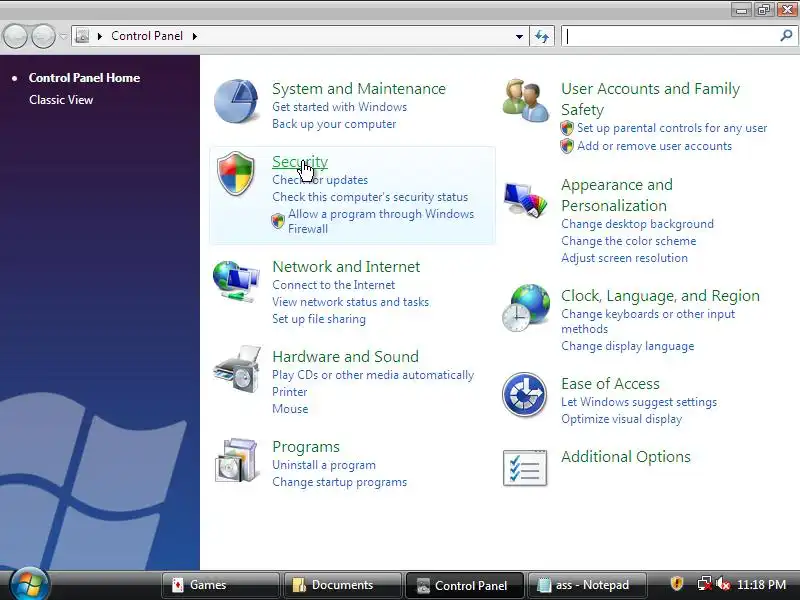Switch to Control Panel taskbar button
This screenshot has width=800, height=600.
(x=464, y=585)
